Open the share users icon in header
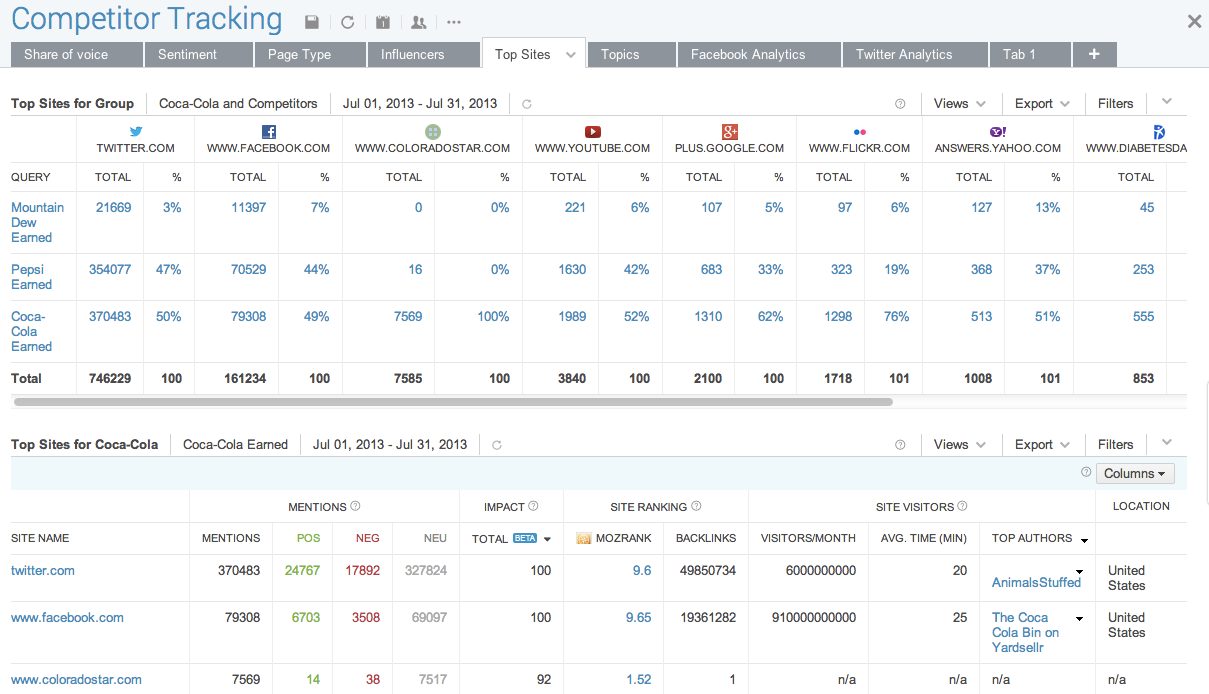Image resolution: width=1209 pixels, height=694 pixels. 419,22
